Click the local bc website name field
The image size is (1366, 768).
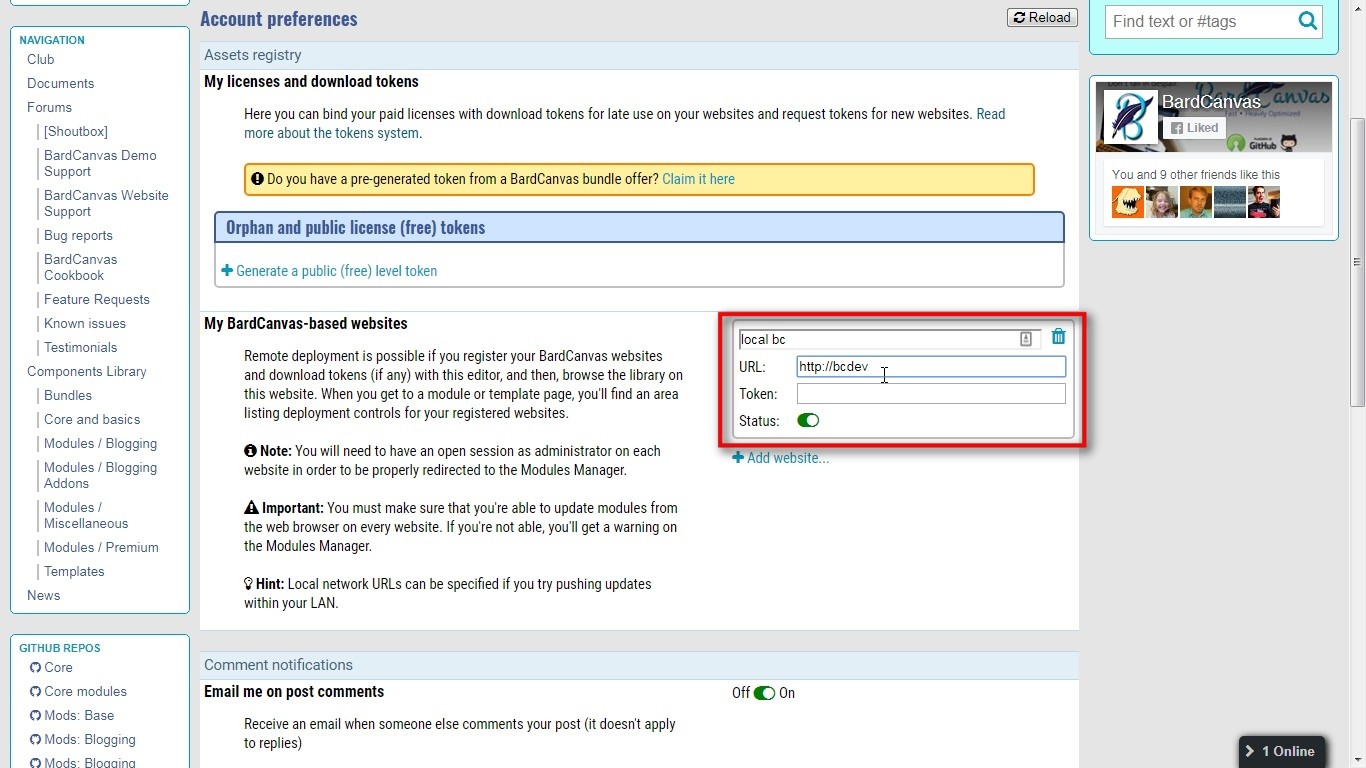(890, 339)
